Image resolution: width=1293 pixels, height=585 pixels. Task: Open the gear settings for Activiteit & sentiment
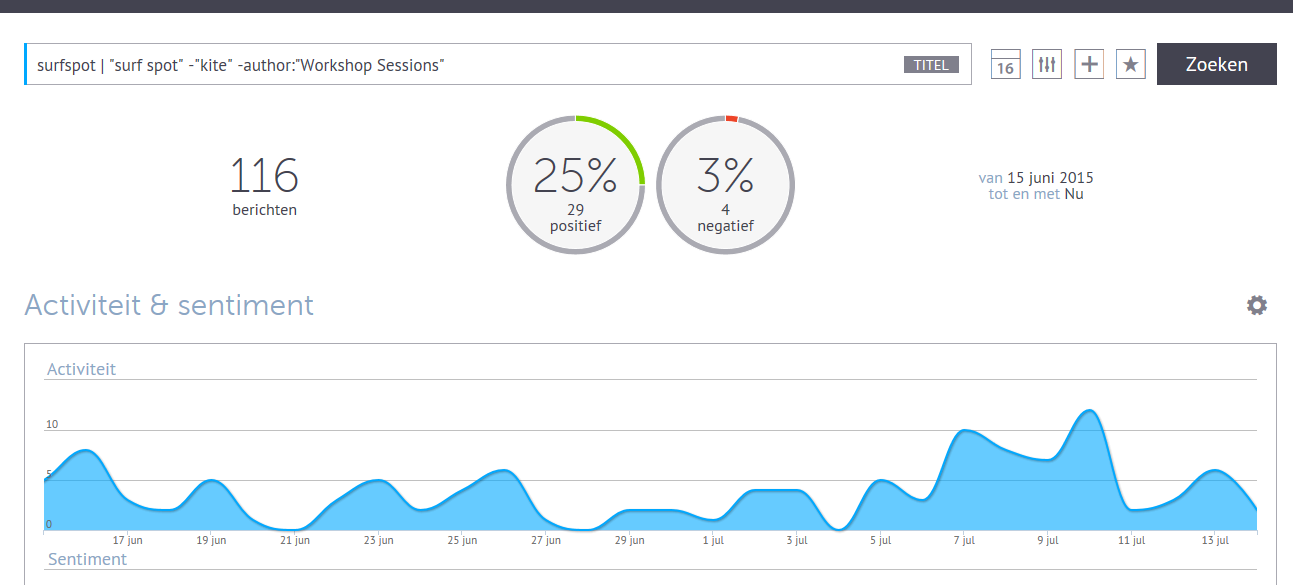coord(1257,305)
